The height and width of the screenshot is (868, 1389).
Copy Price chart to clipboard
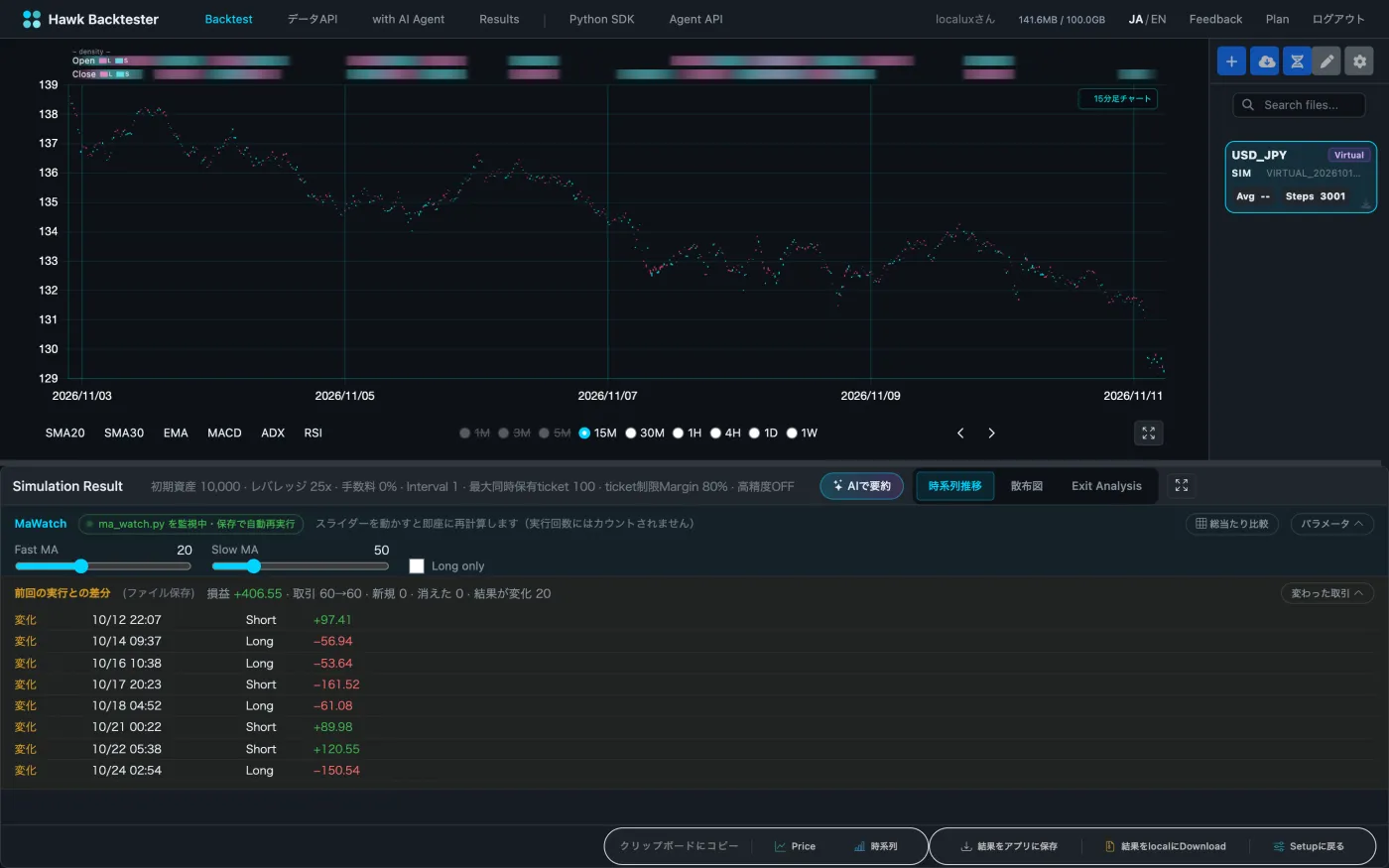[x=795, y=846]
